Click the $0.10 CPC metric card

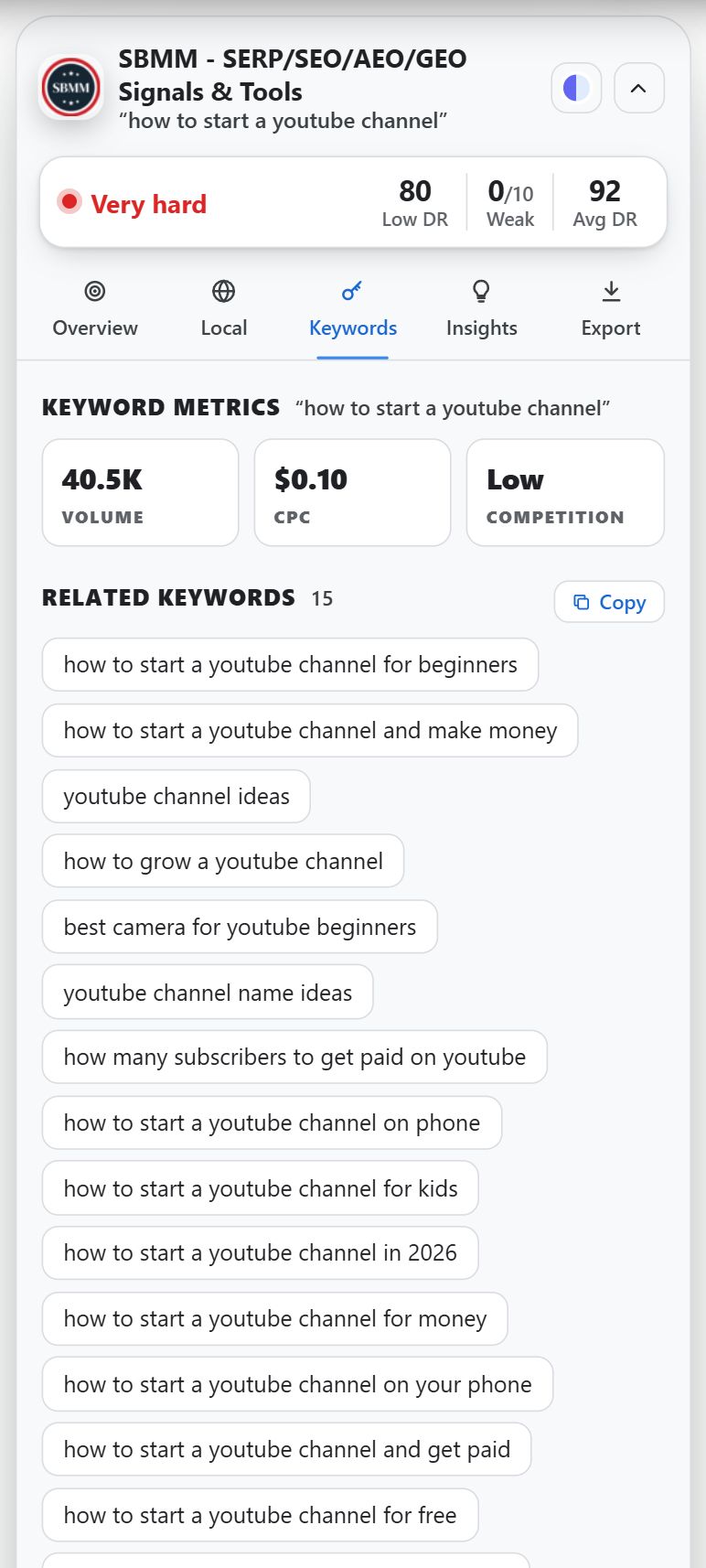pos(353,493)
